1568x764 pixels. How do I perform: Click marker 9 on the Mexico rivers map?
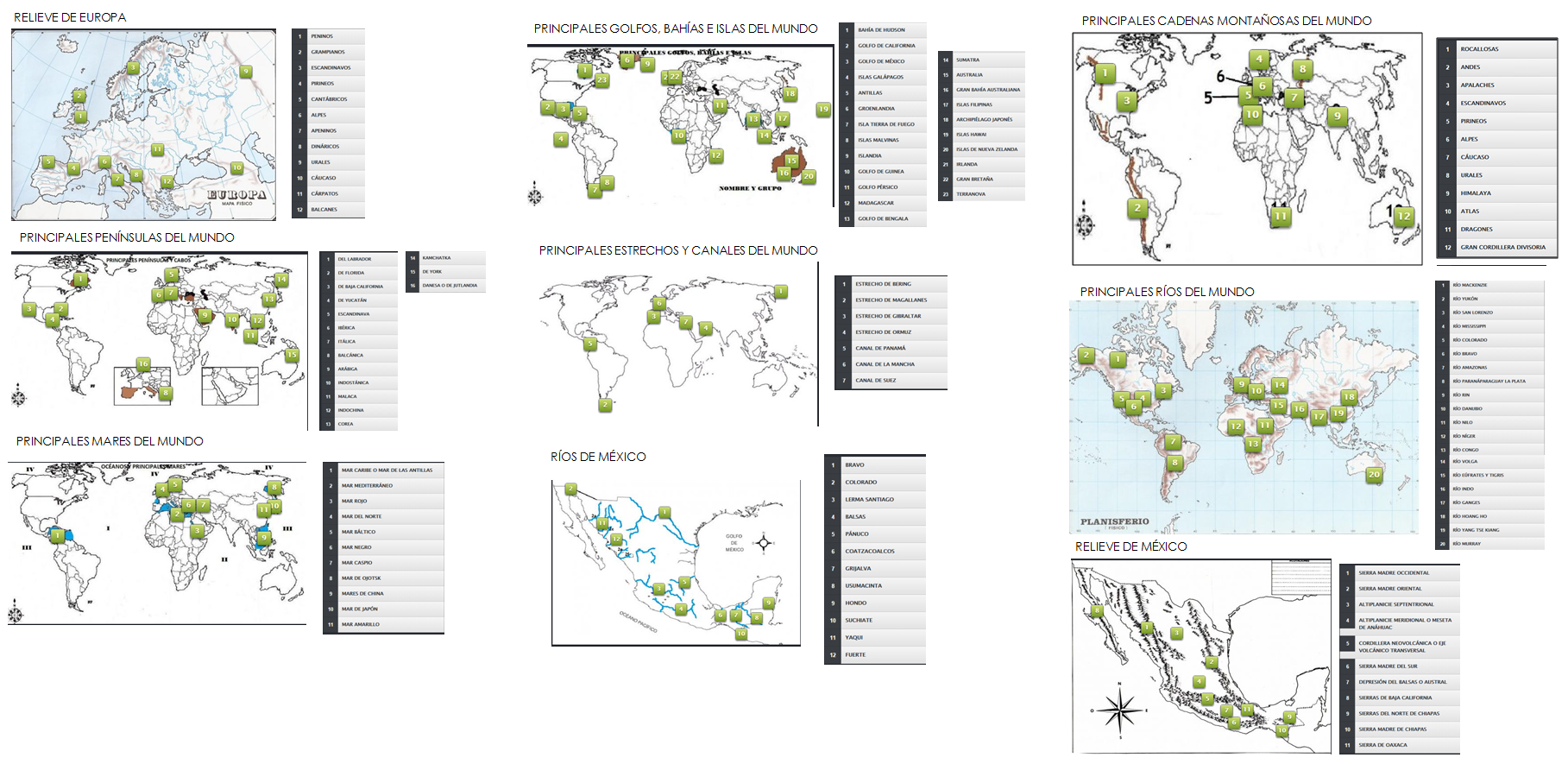(768, 603)
